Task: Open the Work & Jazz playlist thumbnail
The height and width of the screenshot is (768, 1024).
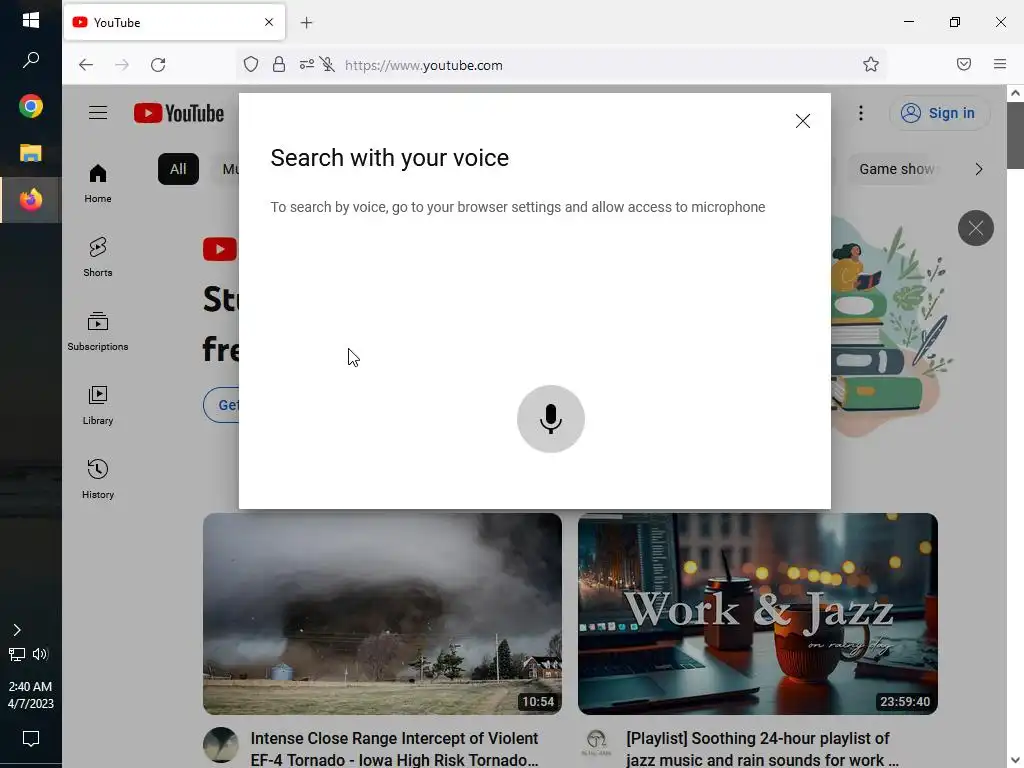Action: click(x=758, y=613)
